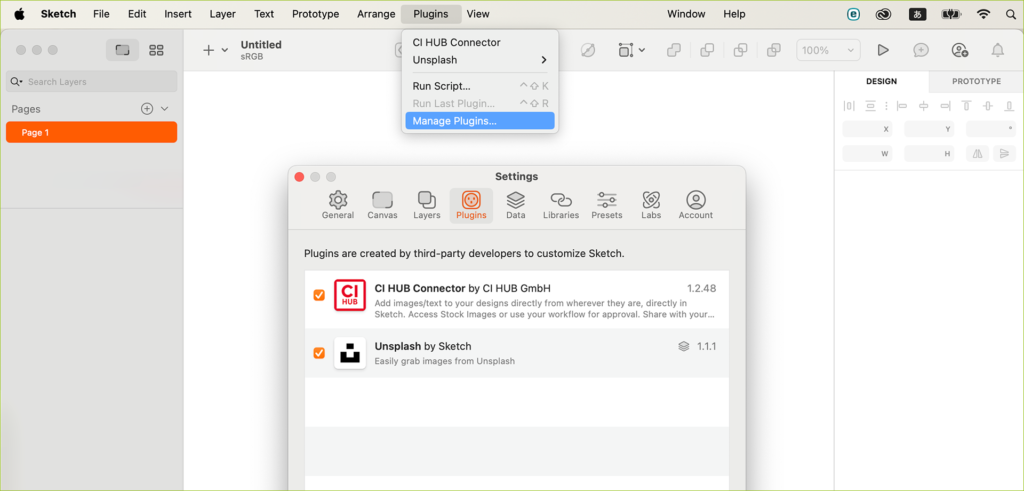The height and width of the screenshot is (491, 1024).
Task: Click the Y position field
Action: 929,129
